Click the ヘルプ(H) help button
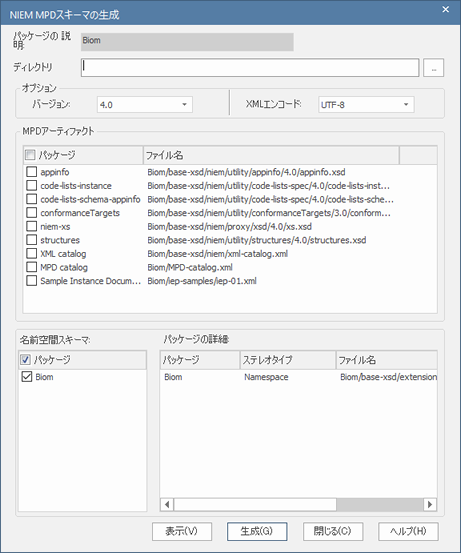This screenshot has height=553, width=461. pos(408,531)
